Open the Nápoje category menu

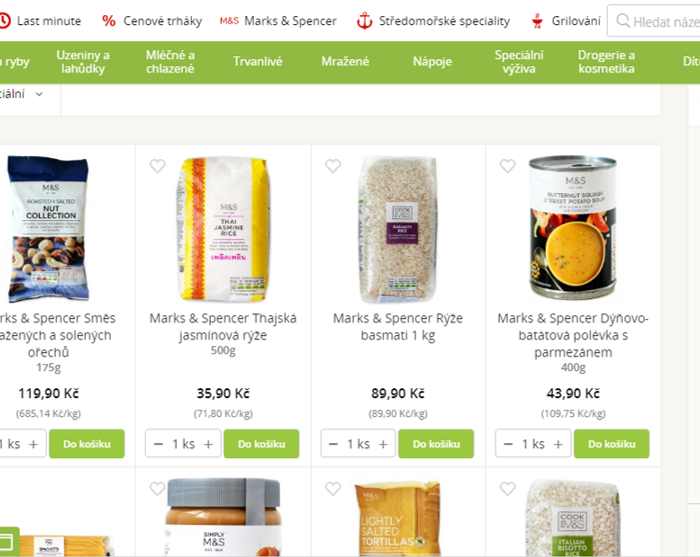[x=432, y=62]
